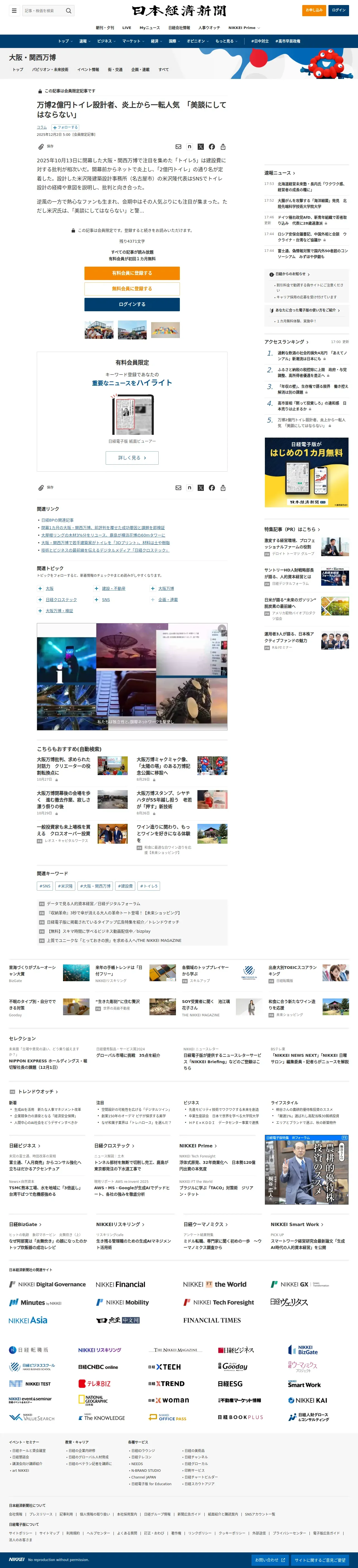The width and height of the screenshot is (358, 1568).
Task: Follow the 建設・不動産 topic plus
Action: (96, 588)
